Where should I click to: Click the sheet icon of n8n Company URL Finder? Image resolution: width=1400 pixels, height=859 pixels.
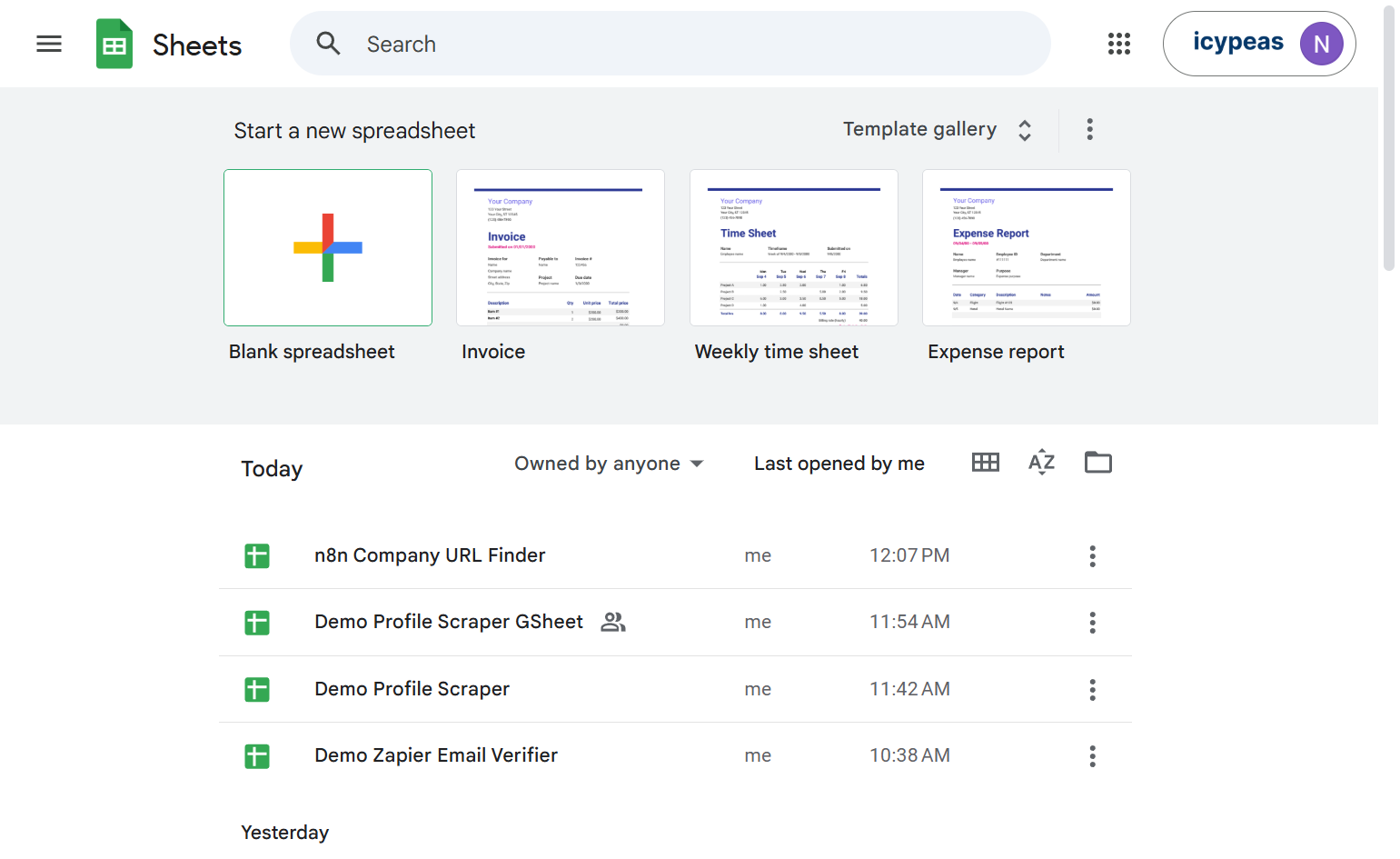257,555
